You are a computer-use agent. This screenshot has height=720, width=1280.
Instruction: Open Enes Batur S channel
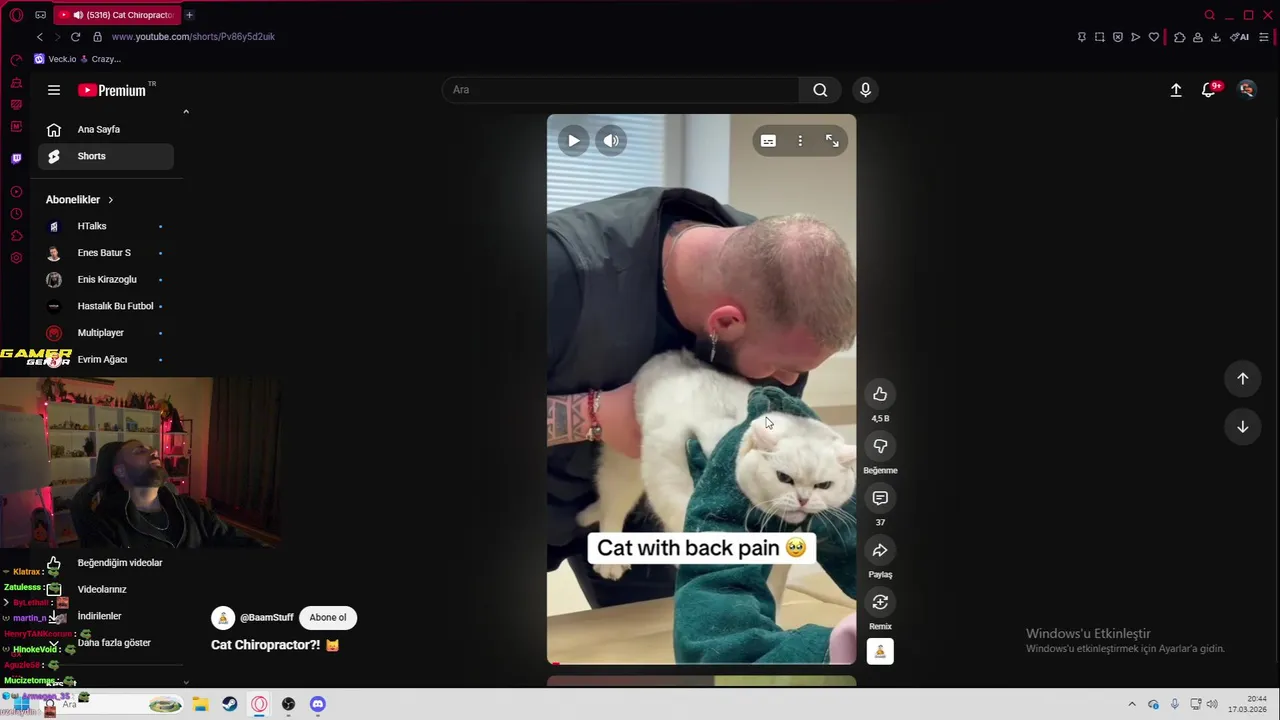[105, 253]
